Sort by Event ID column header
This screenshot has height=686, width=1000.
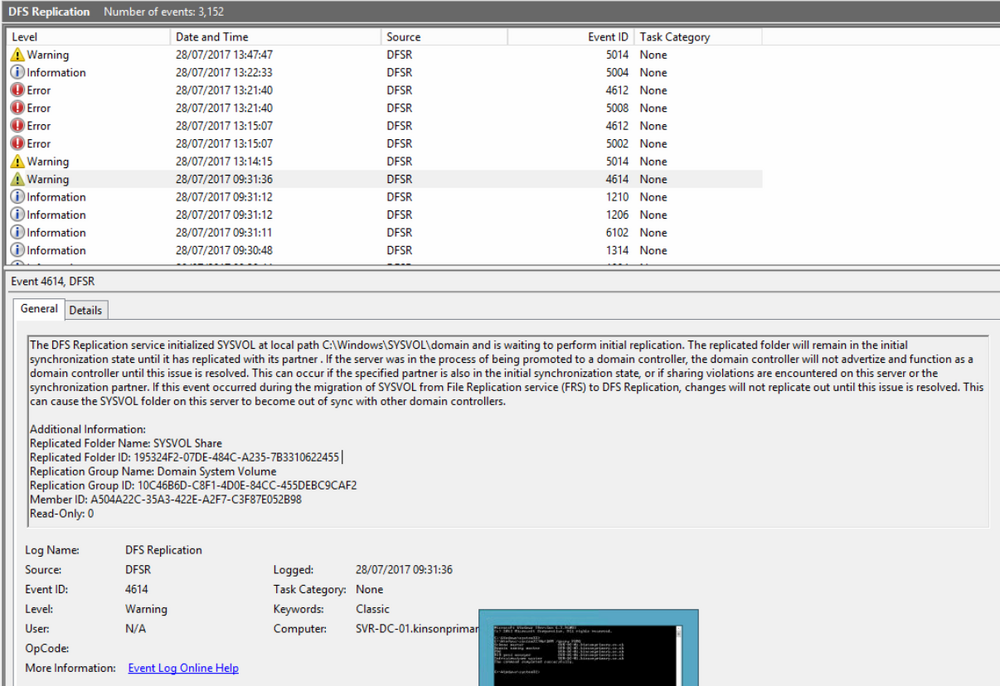coord(570,37)
